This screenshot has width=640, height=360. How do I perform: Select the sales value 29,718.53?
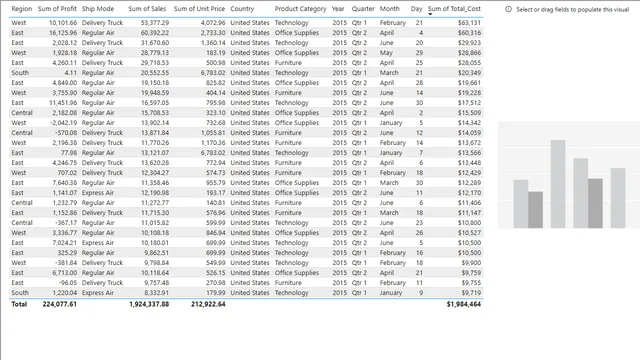coord(155,63)
